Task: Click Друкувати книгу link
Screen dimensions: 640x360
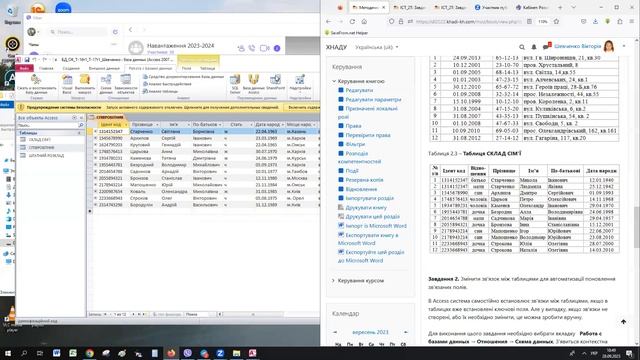Action: coord(366,207)
